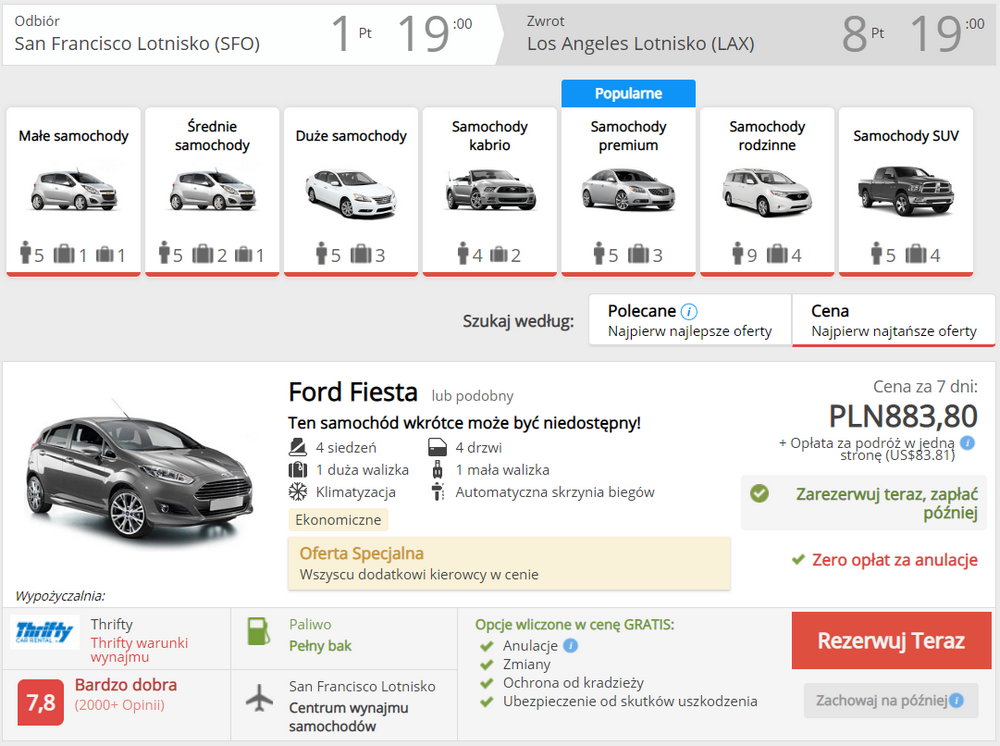1000x746 pixels.
Task: Click the 7,8 rating badge
Action: 41,702
